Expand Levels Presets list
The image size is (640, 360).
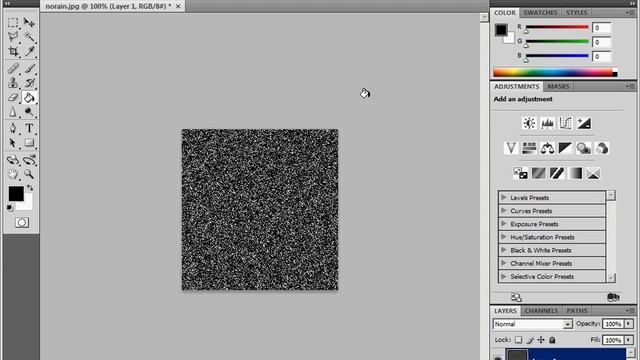pos(504,198)
